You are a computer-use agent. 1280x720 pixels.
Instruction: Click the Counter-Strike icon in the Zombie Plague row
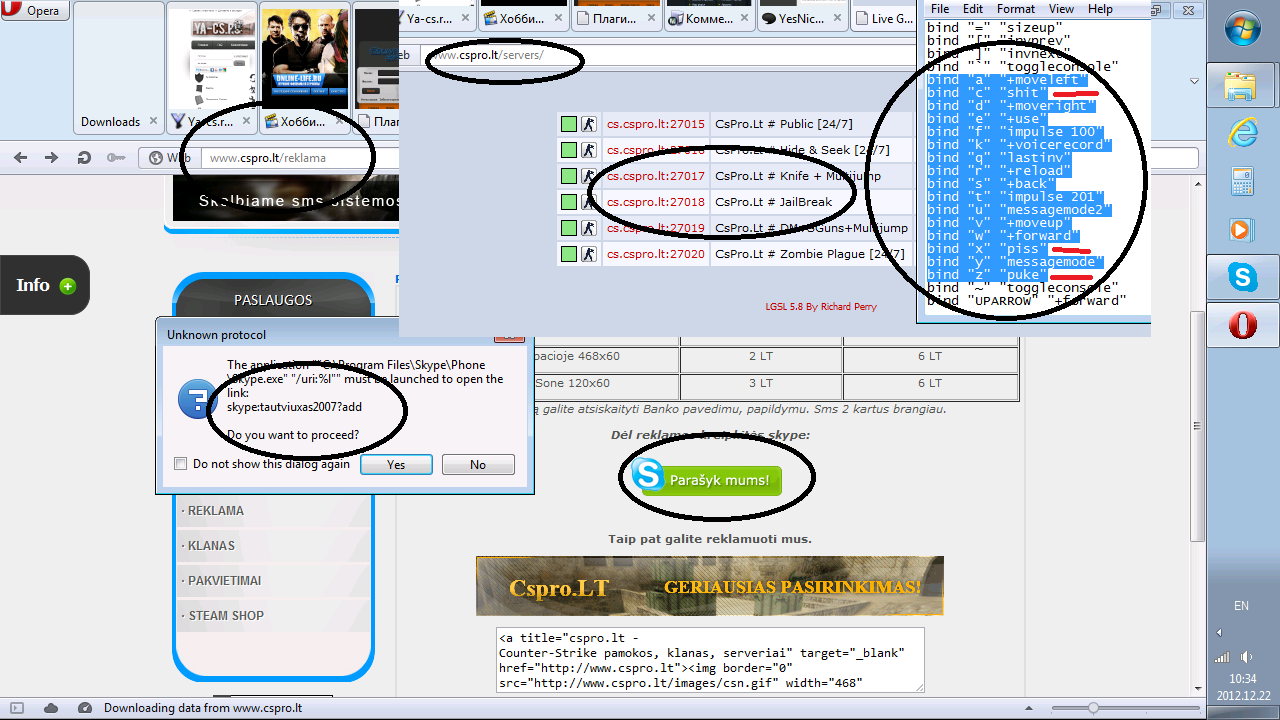[590, 254]
